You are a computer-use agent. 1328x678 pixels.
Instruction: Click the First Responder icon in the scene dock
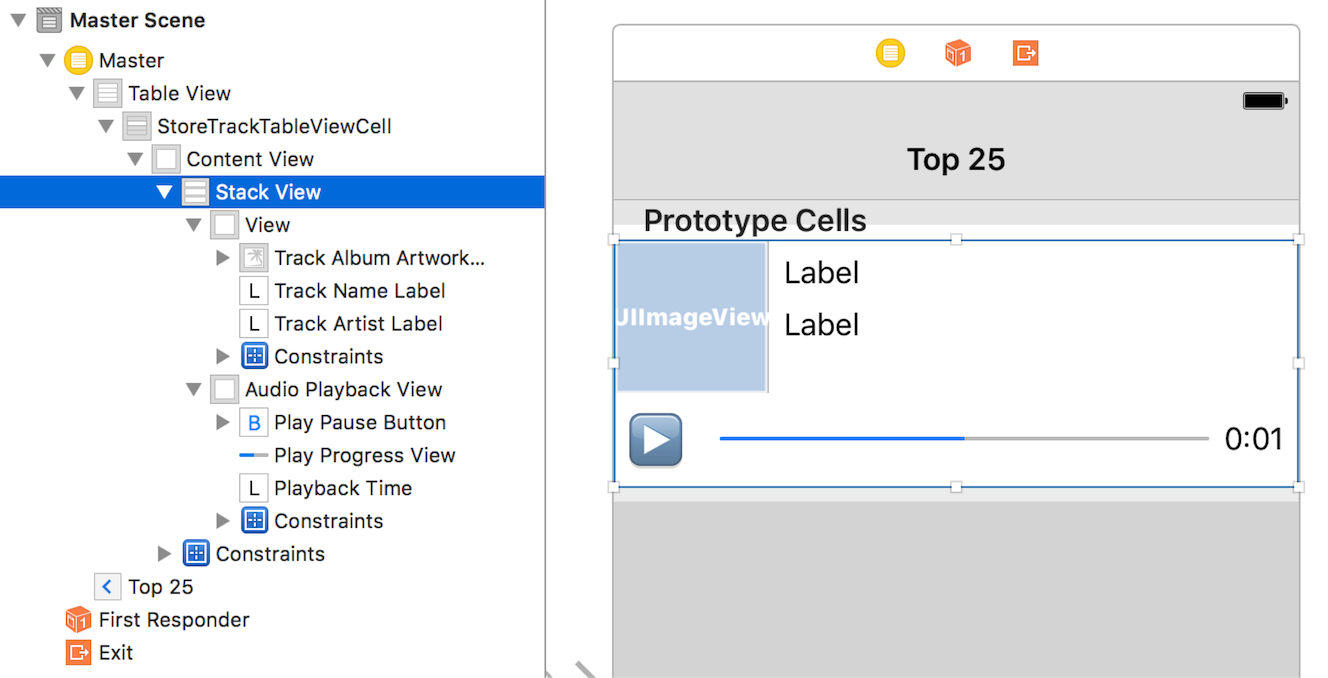(x=957, y=52)
